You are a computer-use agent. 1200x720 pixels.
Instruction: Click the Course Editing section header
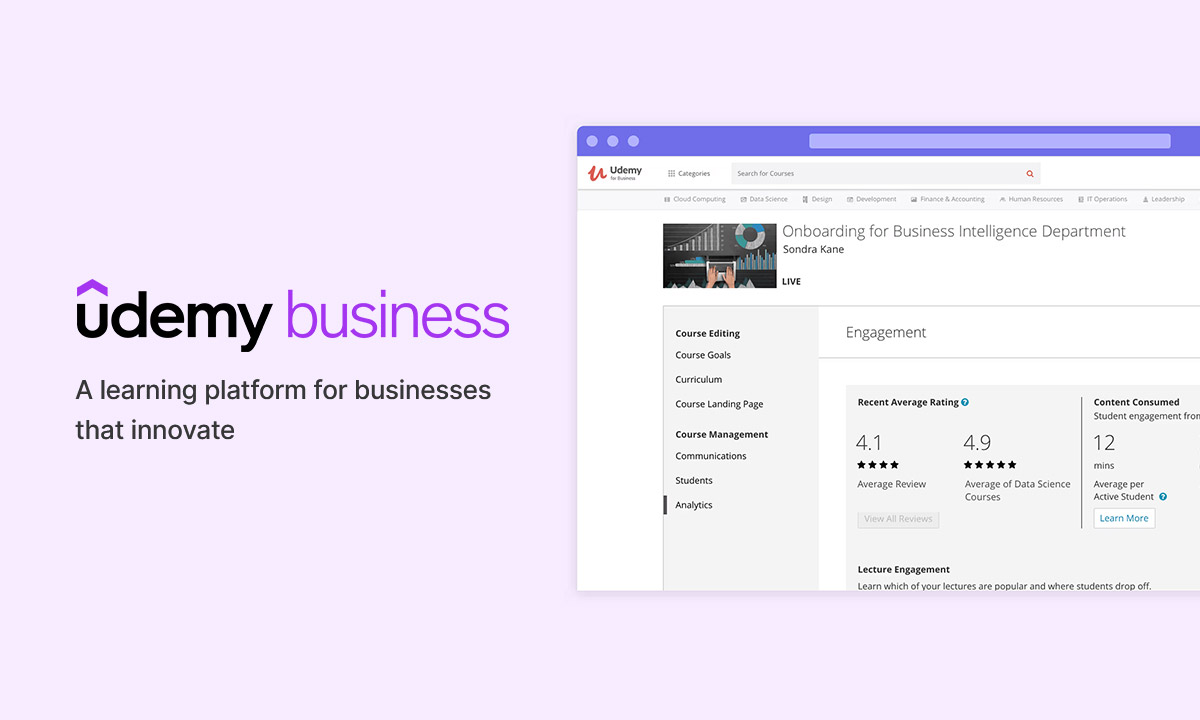[708, 334]
